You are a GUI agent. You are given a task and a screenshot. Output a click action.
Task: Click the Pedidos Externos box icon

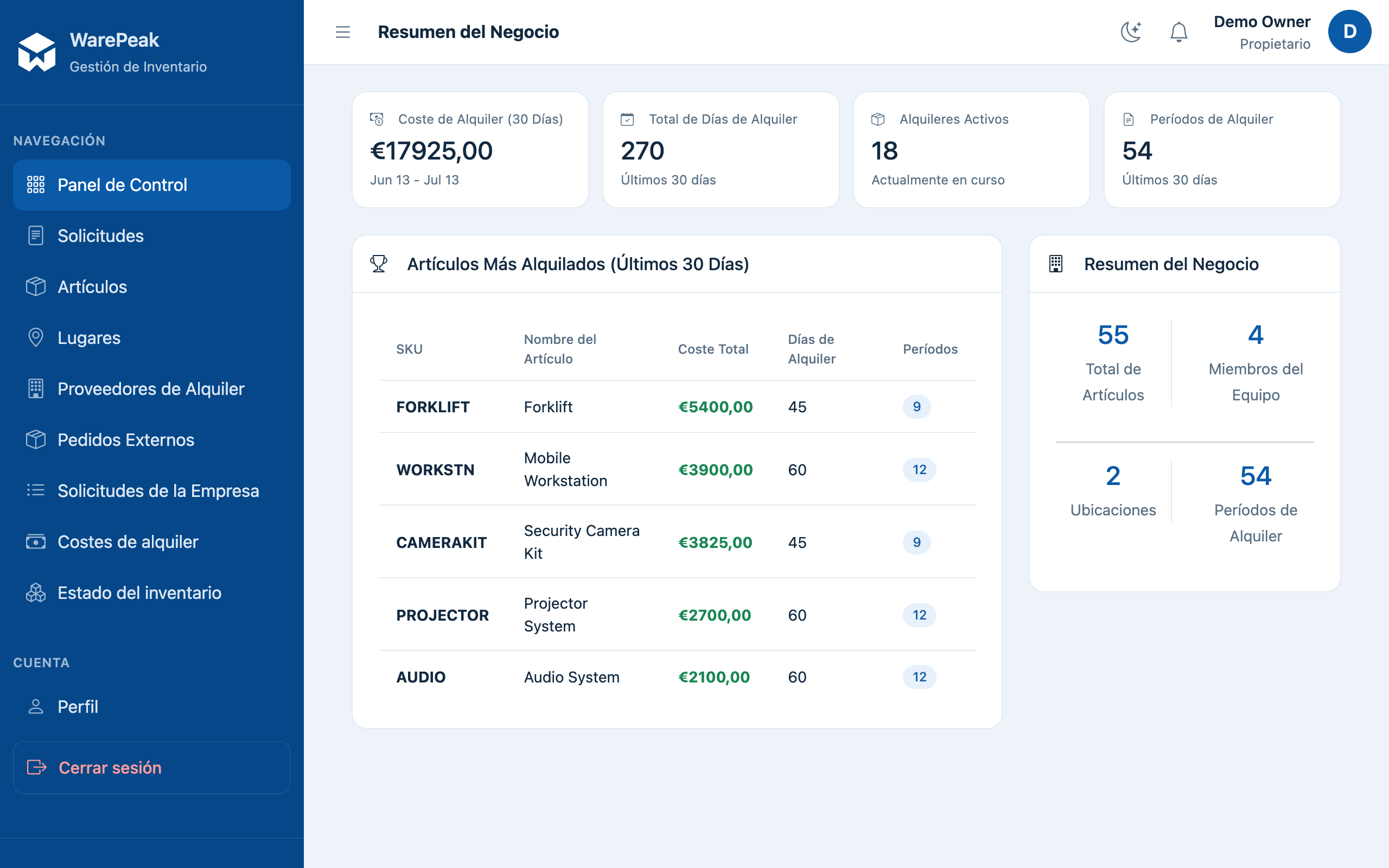(36, 440)
